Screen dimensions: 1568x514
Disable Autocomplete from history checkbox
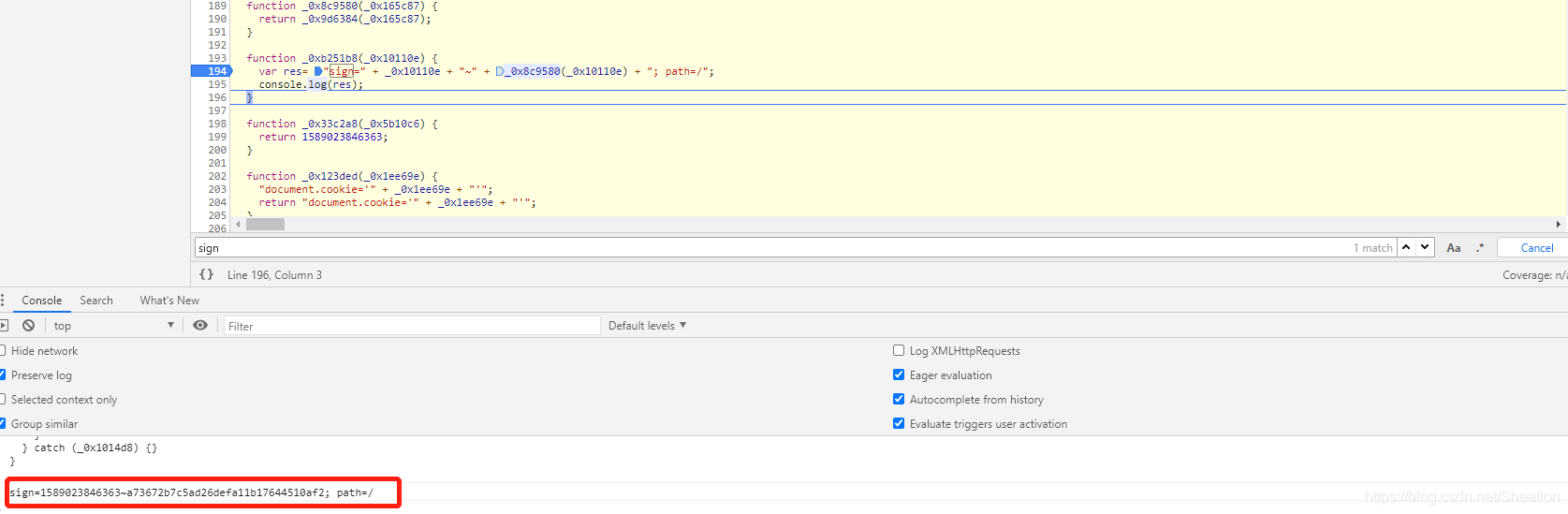coord(899,399)
